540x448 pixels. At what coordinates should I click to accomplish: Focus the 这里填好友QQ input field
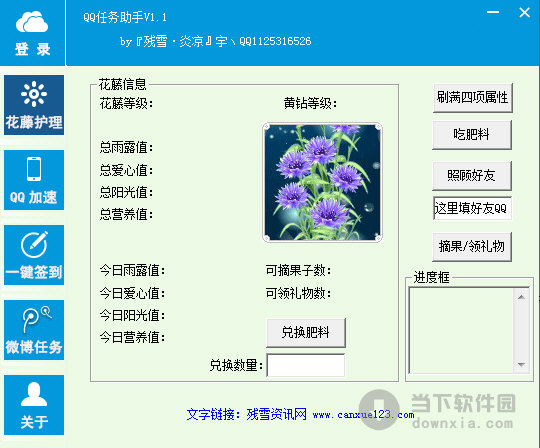(472, 208)
